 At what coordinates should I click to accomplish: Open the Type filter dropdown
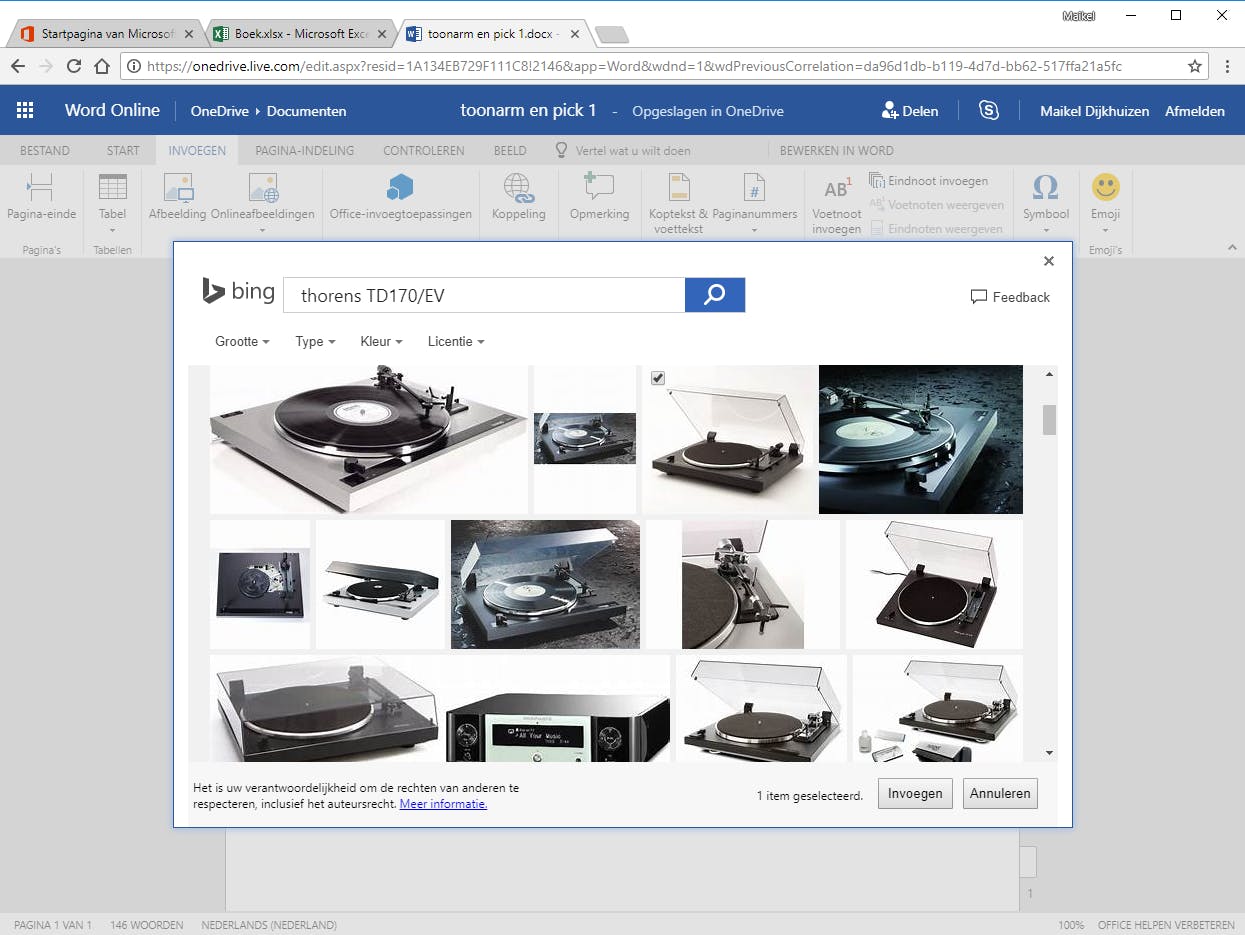click(x=315, y=341)
